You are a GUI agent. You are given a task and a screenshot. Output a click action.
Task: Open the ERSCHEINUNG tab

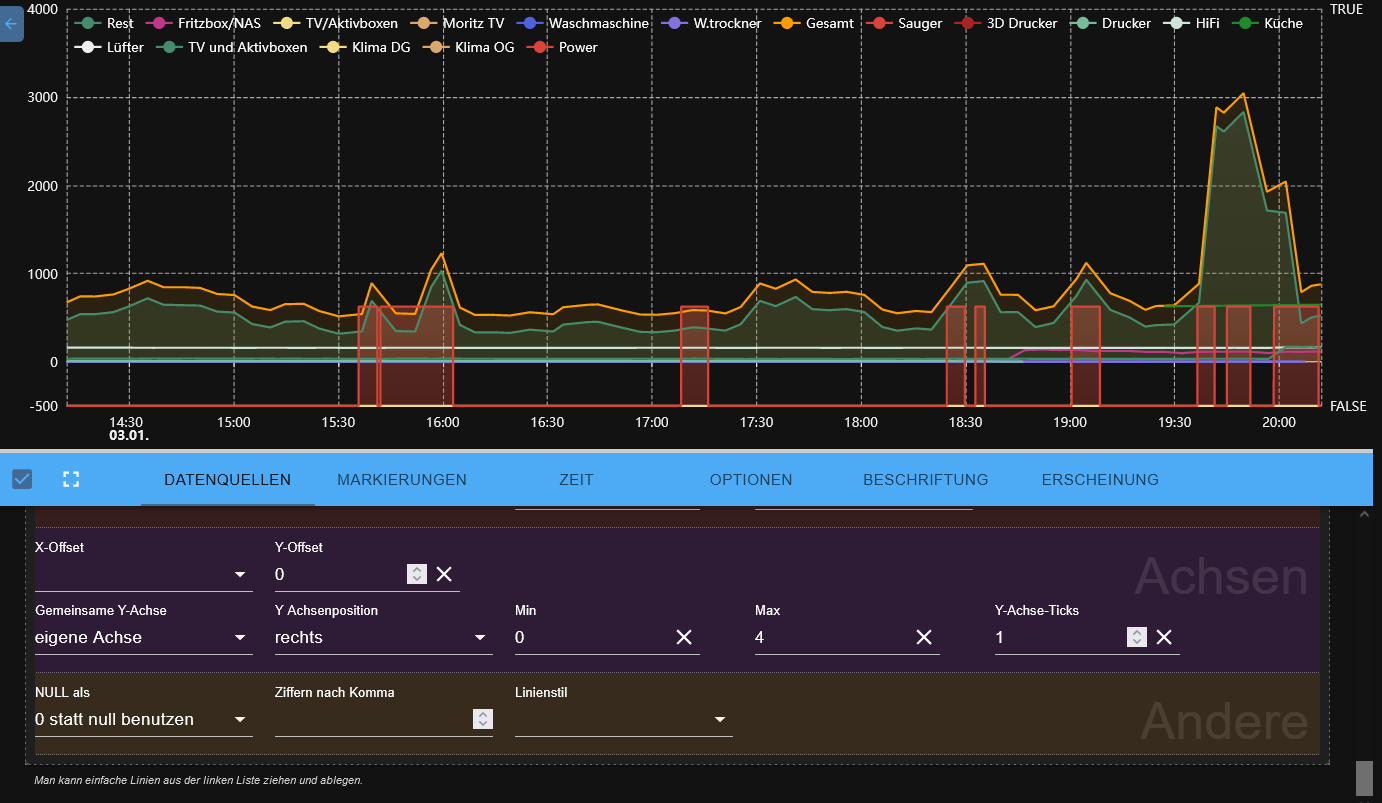(1100, 480)
